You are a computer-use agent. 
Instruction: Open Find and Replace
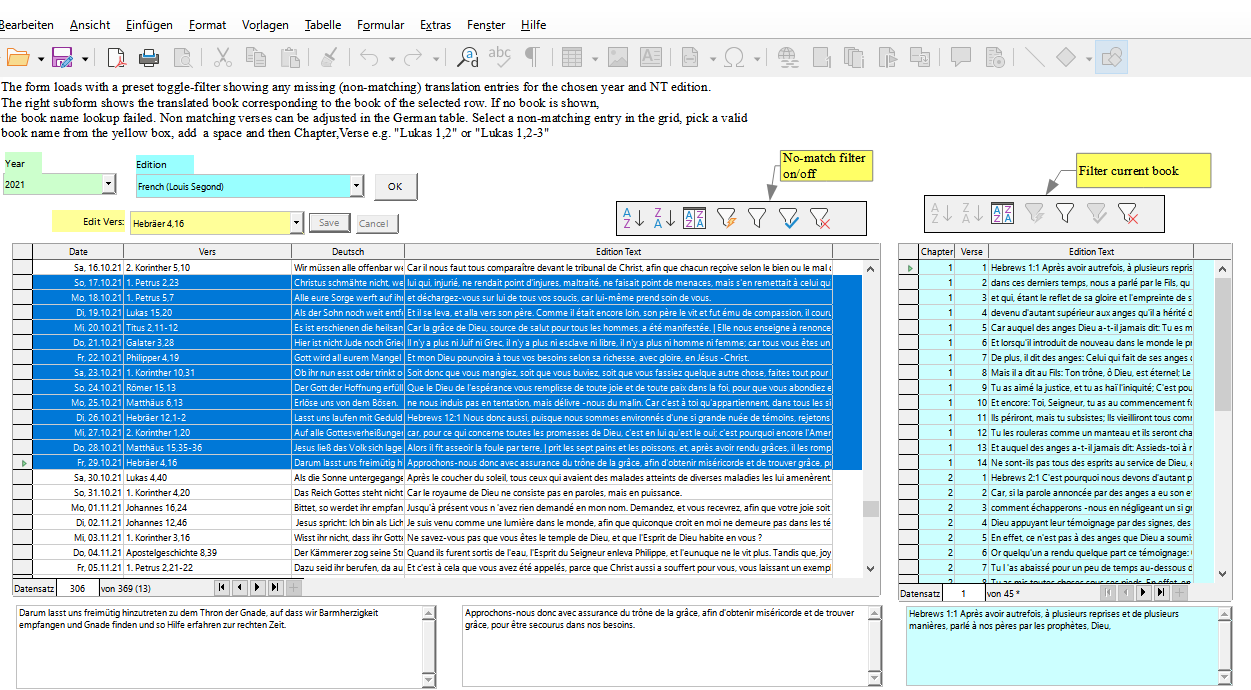coord(467,57)
